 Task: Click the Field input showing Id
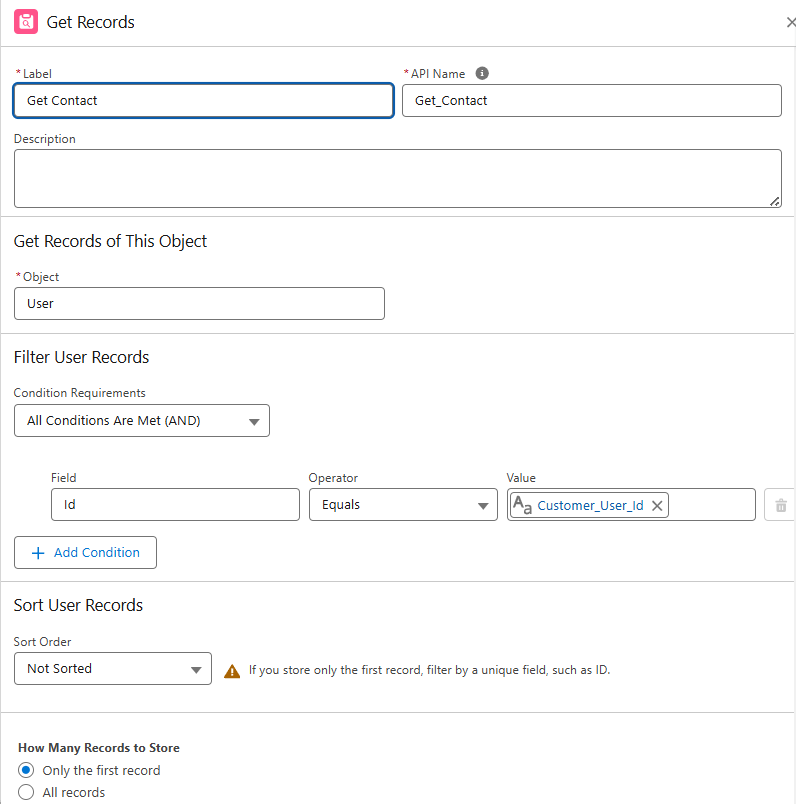175,504
